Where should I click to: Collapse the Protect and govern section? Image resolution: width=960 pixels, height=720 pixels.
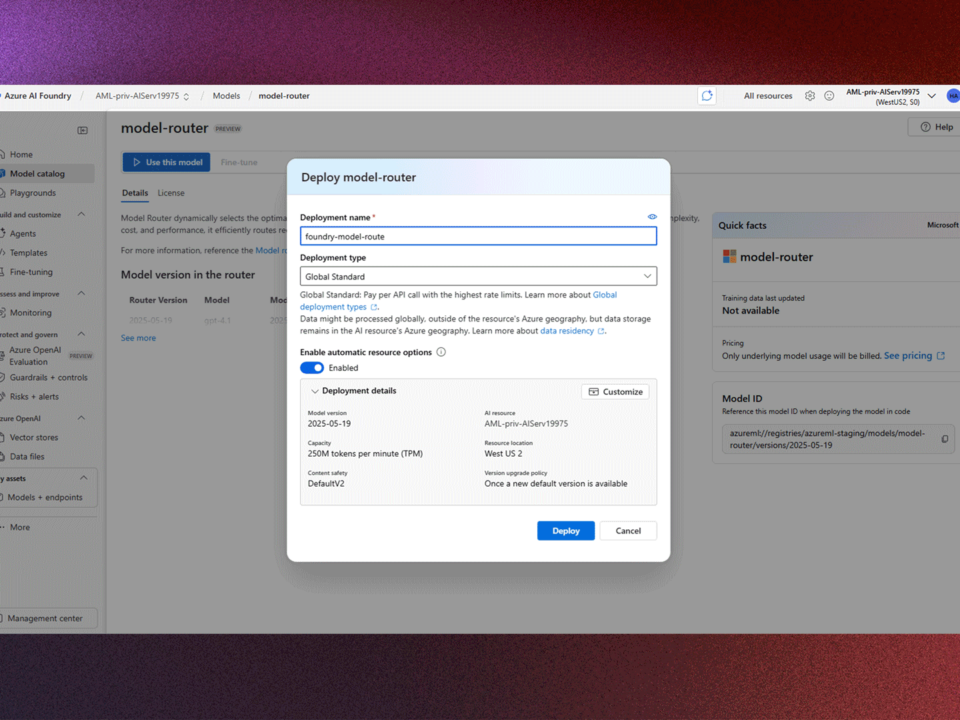(81, 334)
